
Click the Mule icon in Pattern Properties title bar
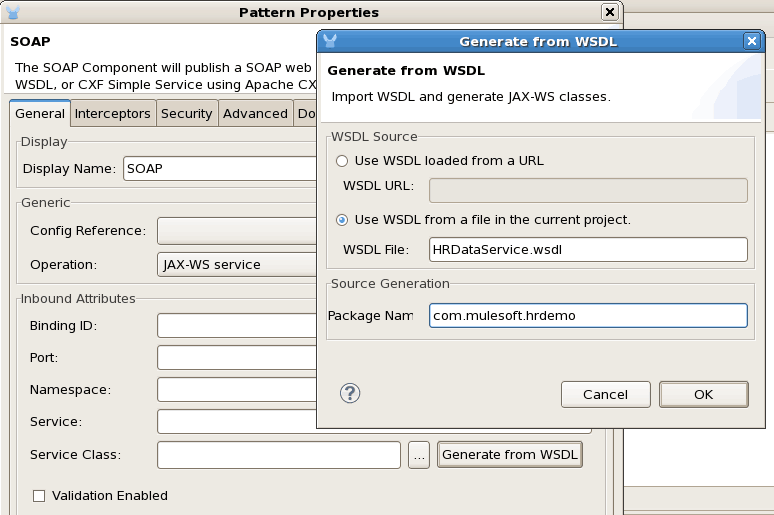click(x=12, y=12)
